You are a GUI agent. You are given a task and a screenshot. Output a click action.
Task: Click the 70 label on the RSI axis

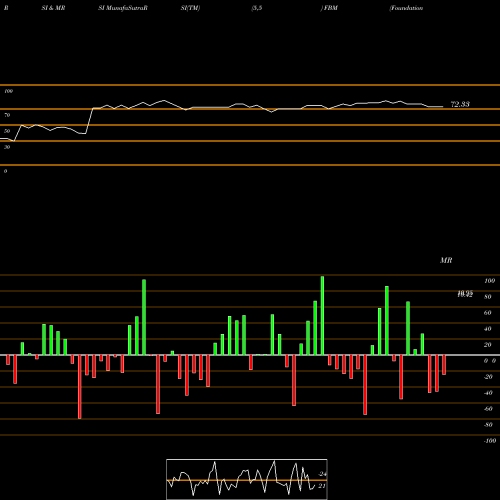click(7, 115)
